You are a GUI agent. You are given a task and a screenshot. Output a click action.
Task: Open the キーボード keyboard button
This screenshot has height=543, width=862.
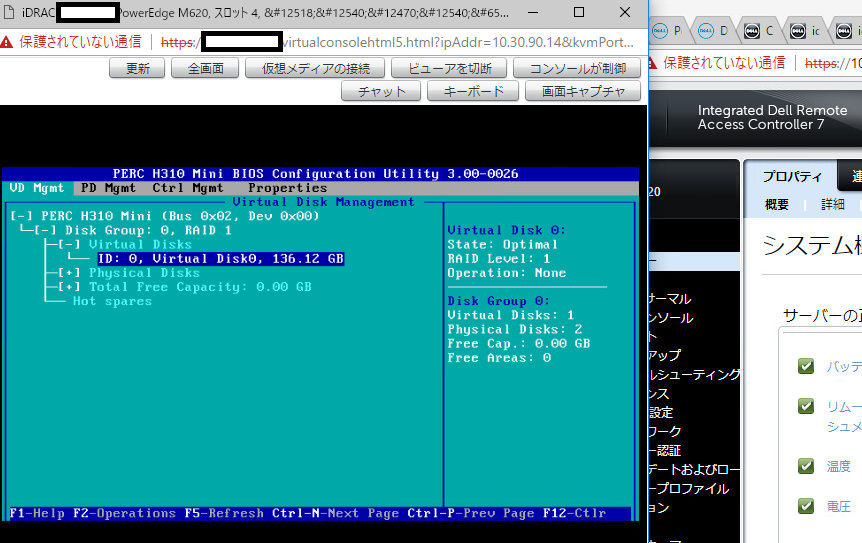[x=473, y=91]
